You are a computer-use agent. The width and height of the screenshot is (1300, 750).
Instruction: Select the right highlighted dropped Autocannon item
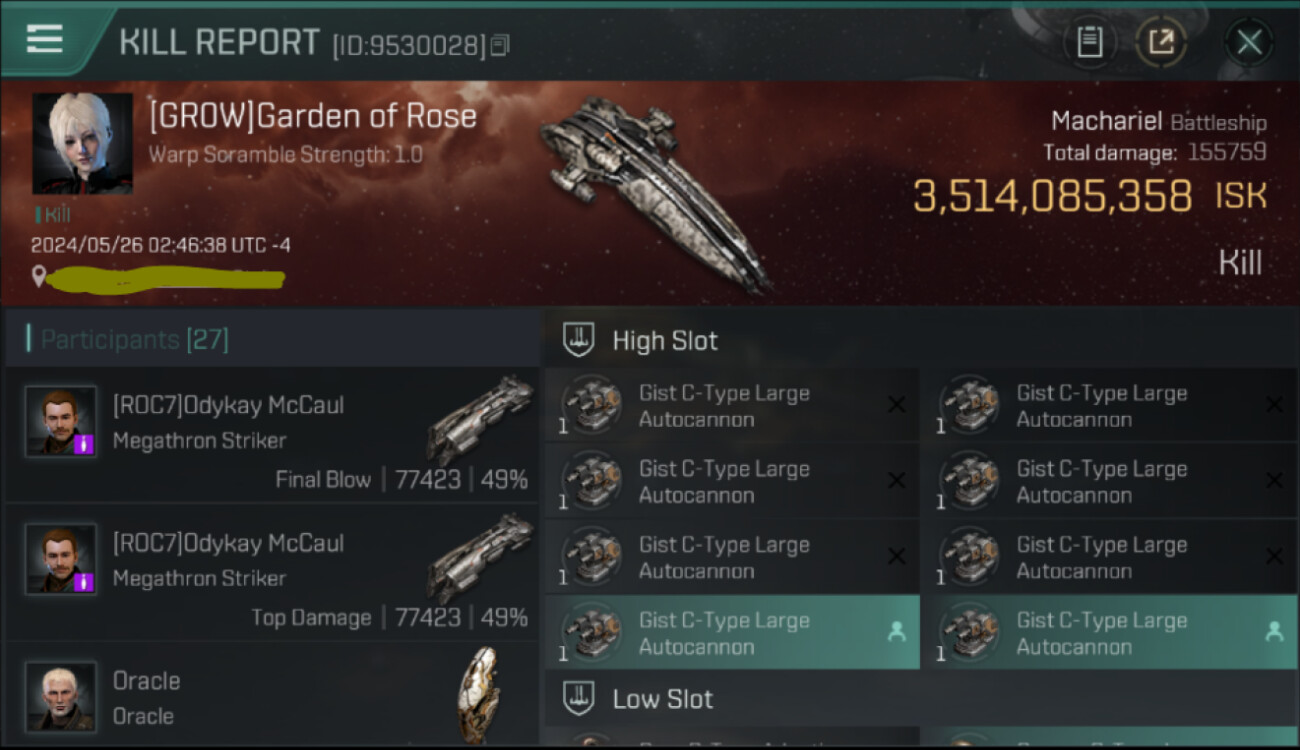(x=1110, y=632)
